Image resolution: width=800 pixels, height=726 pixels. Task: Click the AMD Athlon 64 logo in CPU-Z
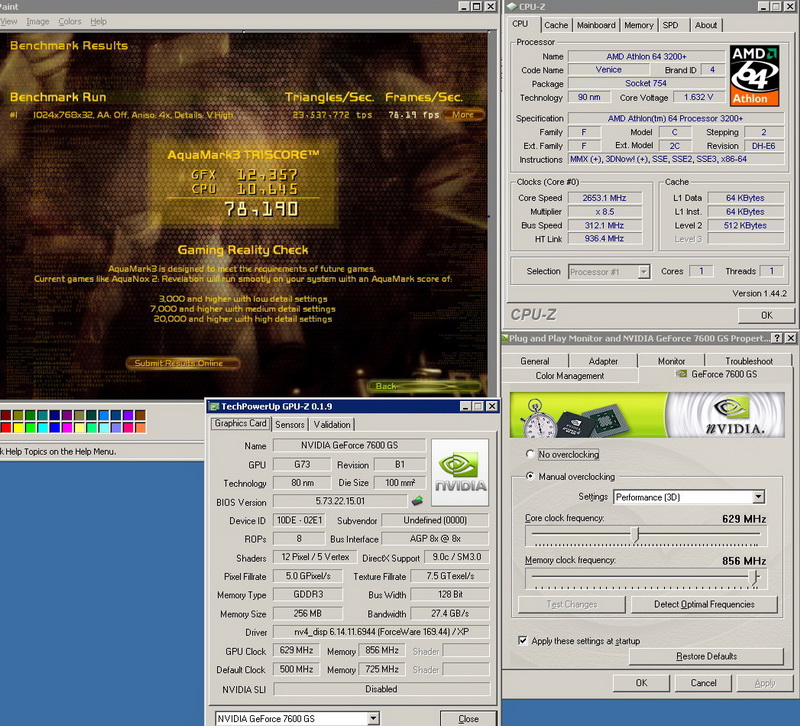755,76
